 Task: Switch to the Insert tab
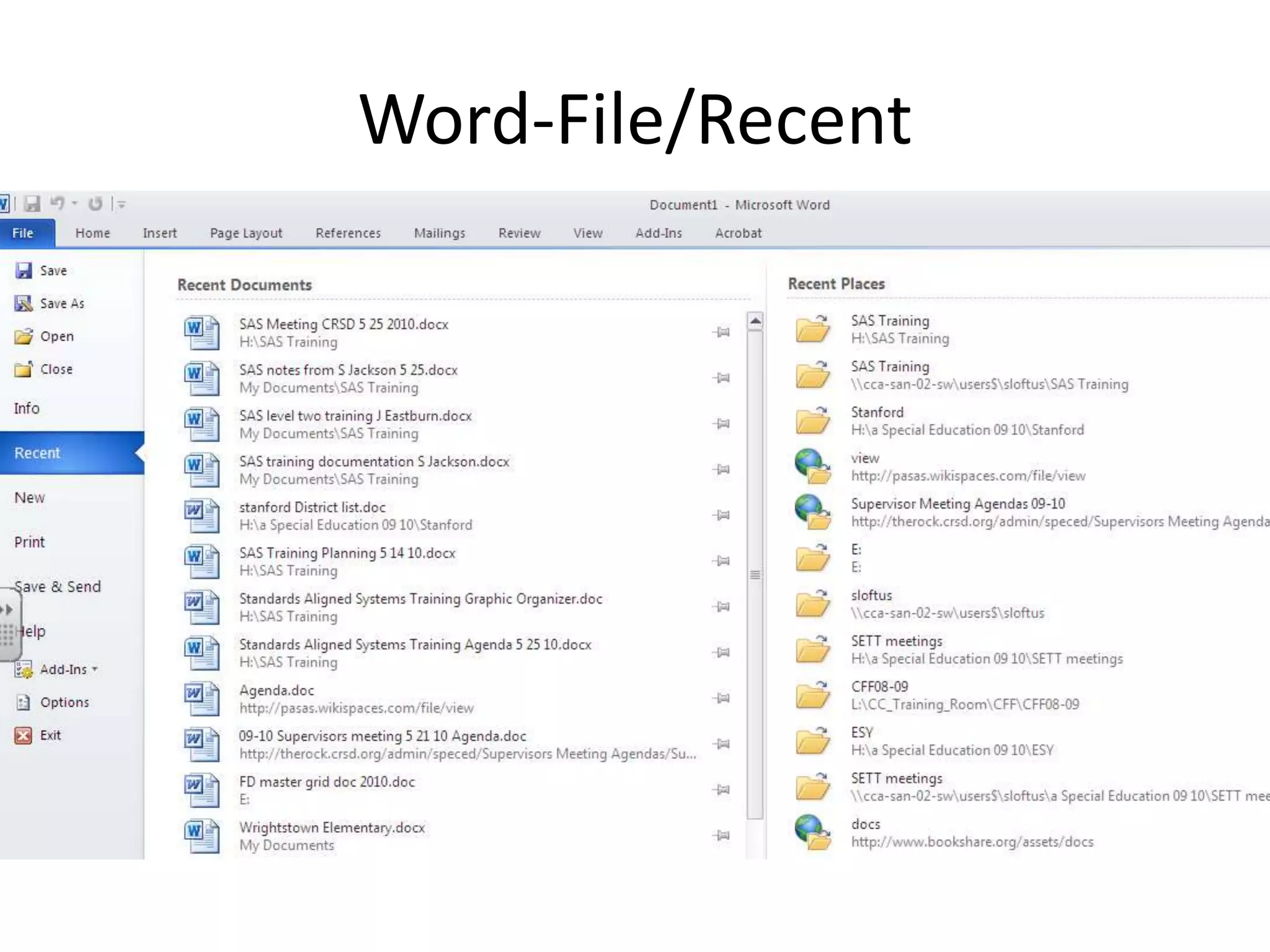coord(159,233)
